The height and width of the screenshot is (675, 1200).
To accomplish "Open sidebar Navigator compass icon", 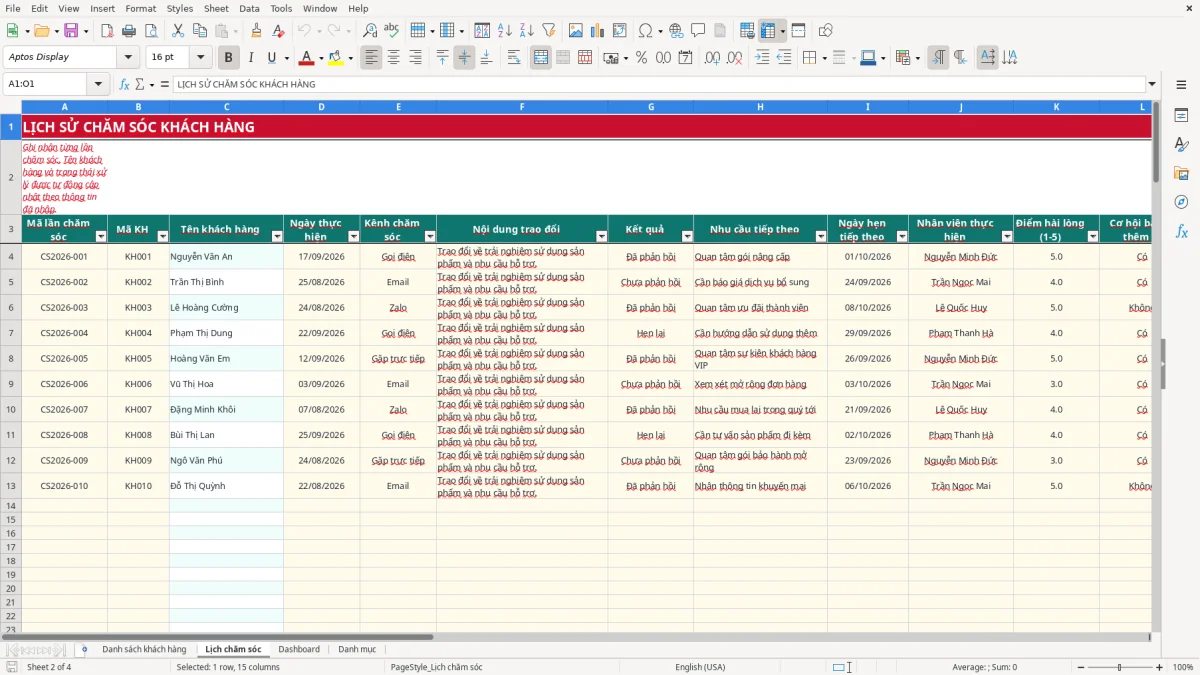I will point(1181,202).
